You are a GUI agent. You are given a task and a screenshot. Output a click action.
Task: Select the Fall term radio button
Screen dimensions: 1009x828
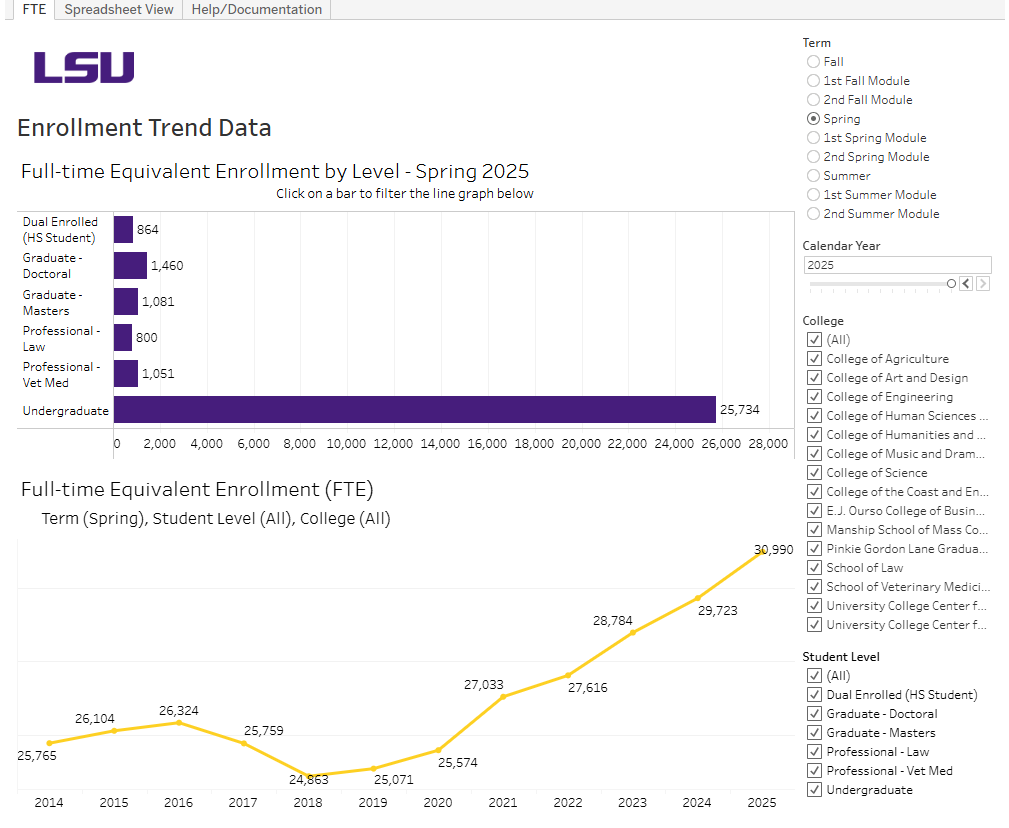tap(813, 61)
